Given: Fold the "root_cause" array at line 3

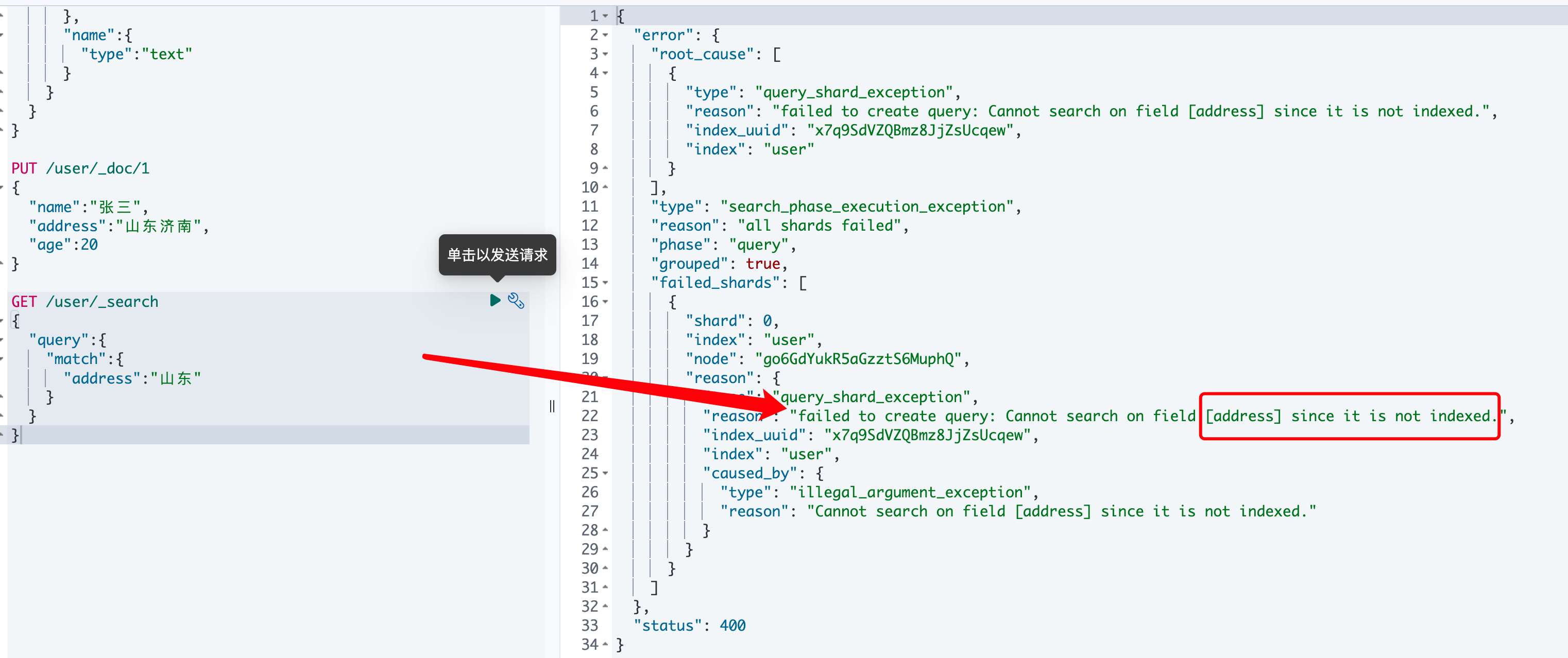Looking at the screenshot, I should [606, 54].
